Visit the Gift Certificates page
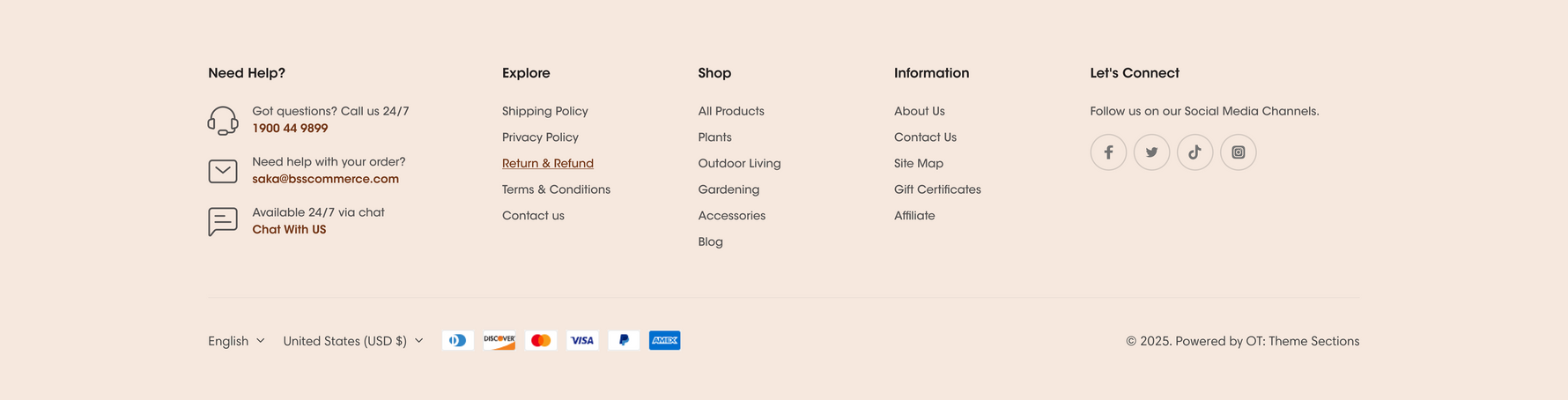The image size is (1568, 400). pyautogui.click(x=937, y=189)
